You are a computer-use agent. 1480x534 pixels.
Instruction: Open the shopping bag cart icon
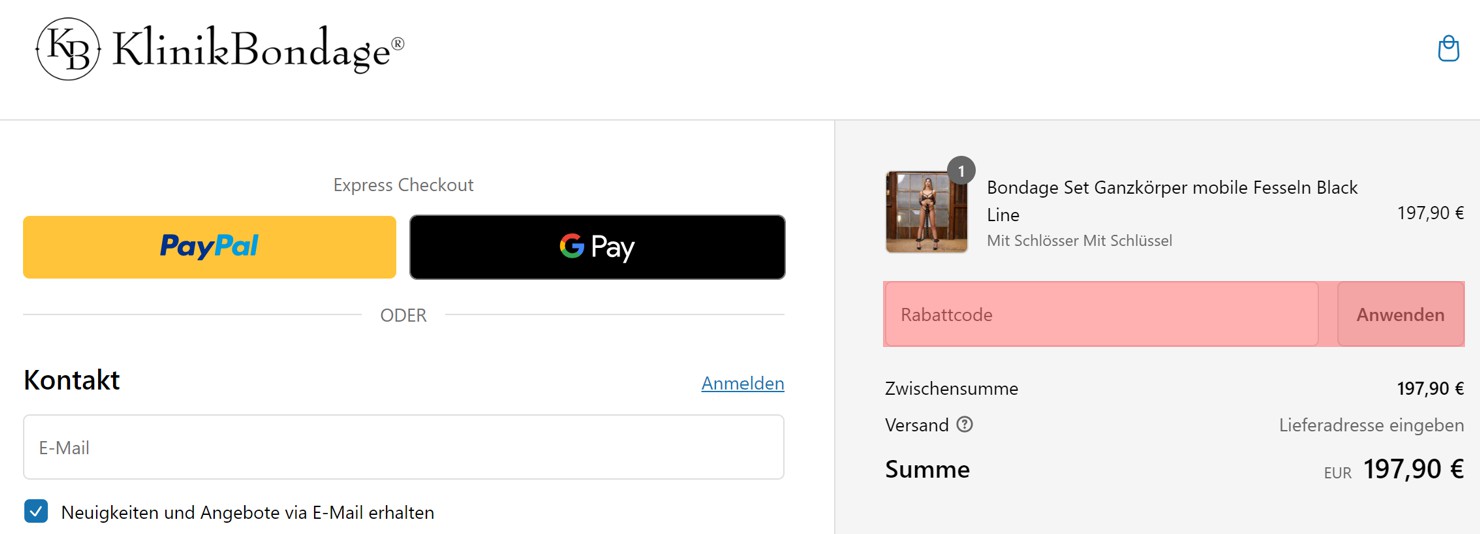1448,48
